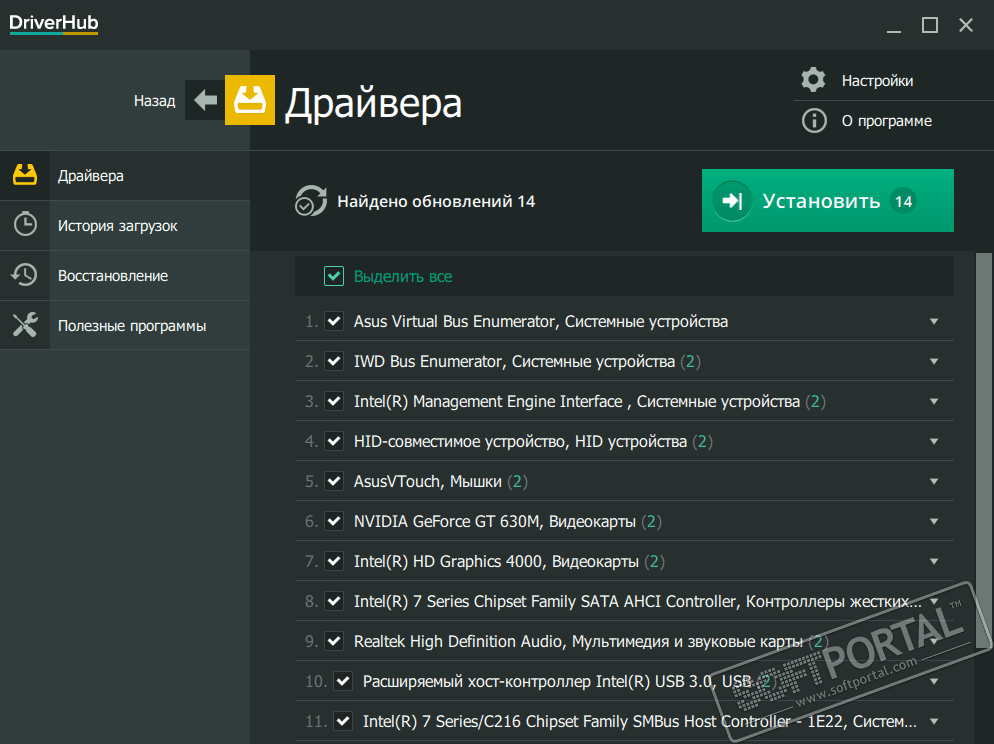Expand SMBus Host Controller row arrow
994x744 pixels.
[934, 721]
